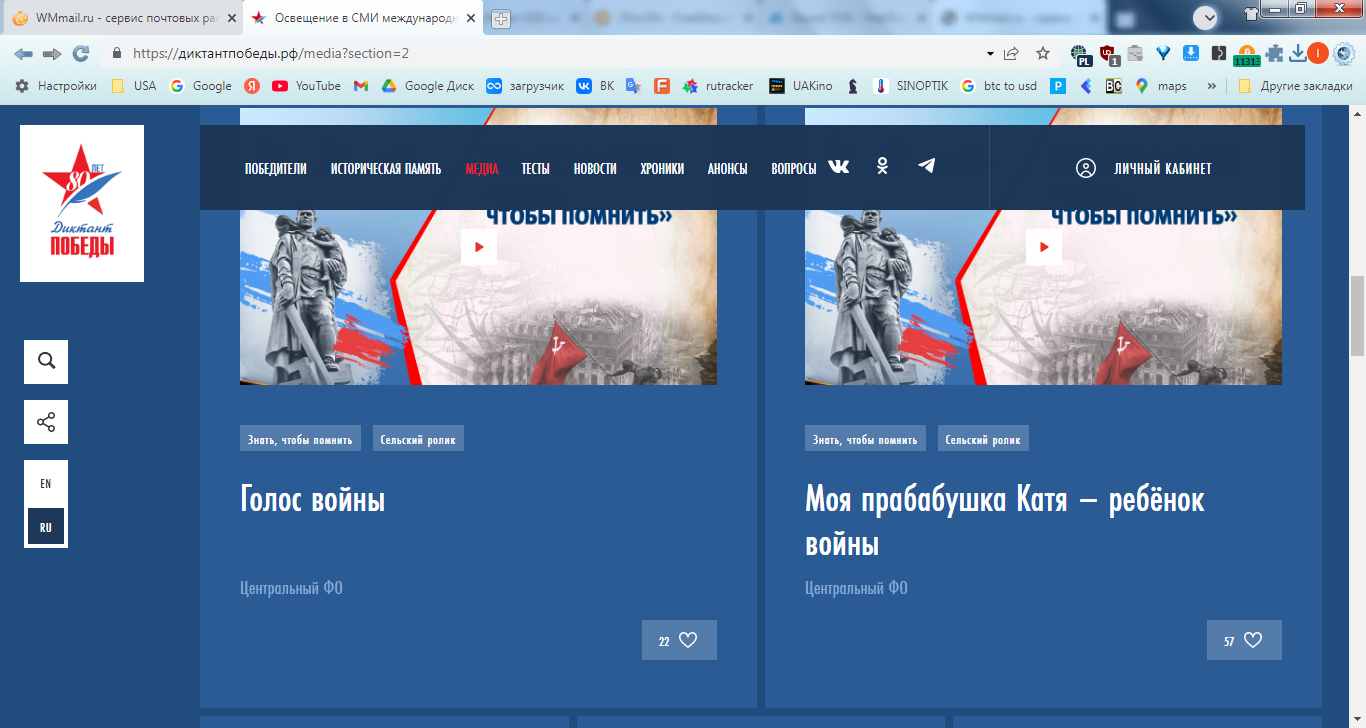Open the Моя прабабушка Катя — ребёнок войны title
The width and height of the screenshot is (1366, 728).
1005,522
